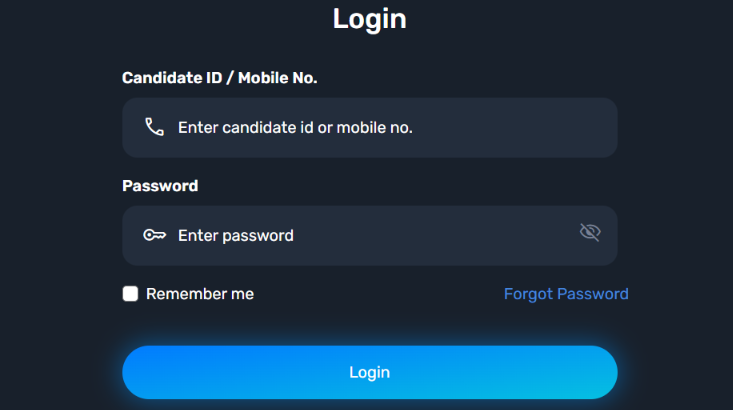733x410 pixels.
Task: Focus the Enter password input field
Action: point(370,236)
